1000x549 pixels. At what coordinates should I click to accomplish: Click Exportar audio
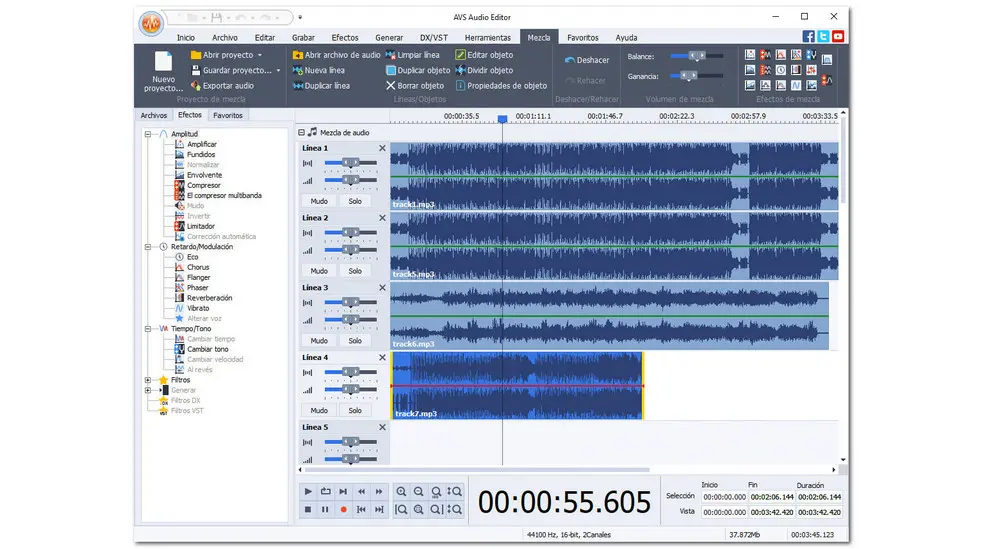point(222,85)
